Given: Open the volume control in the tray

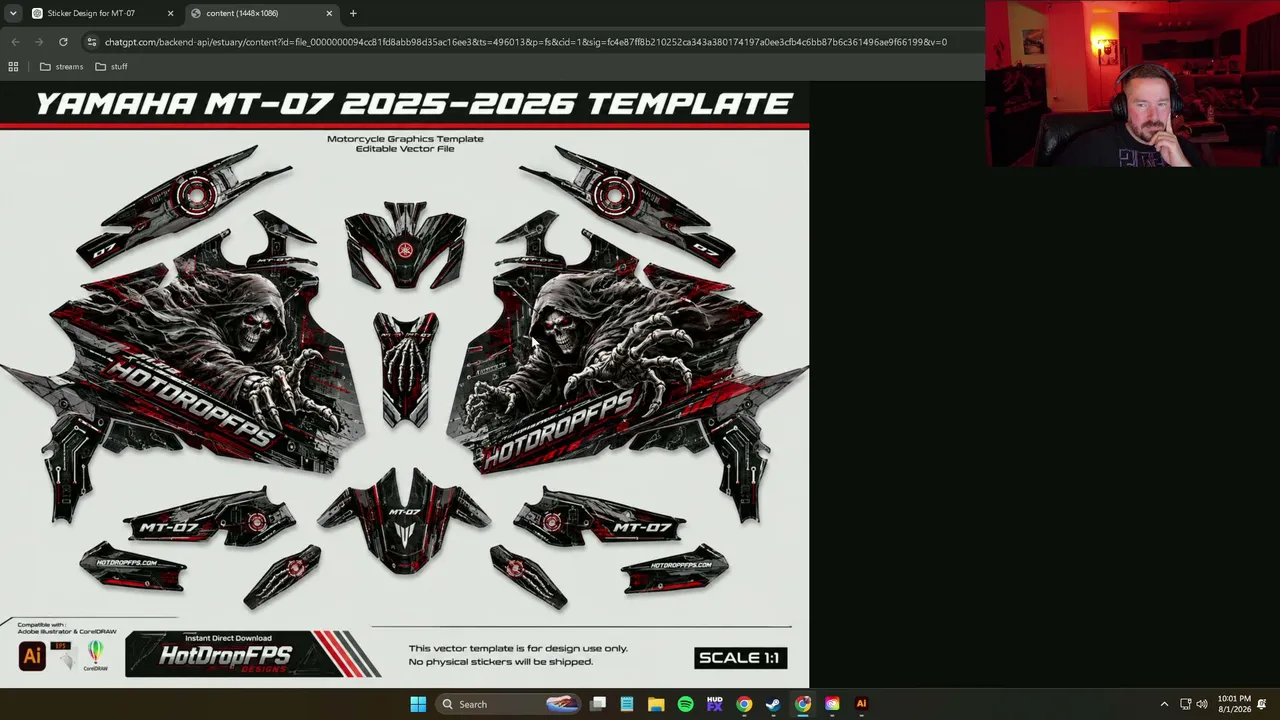Looking at the screenshot, I should pos(1202,704).
